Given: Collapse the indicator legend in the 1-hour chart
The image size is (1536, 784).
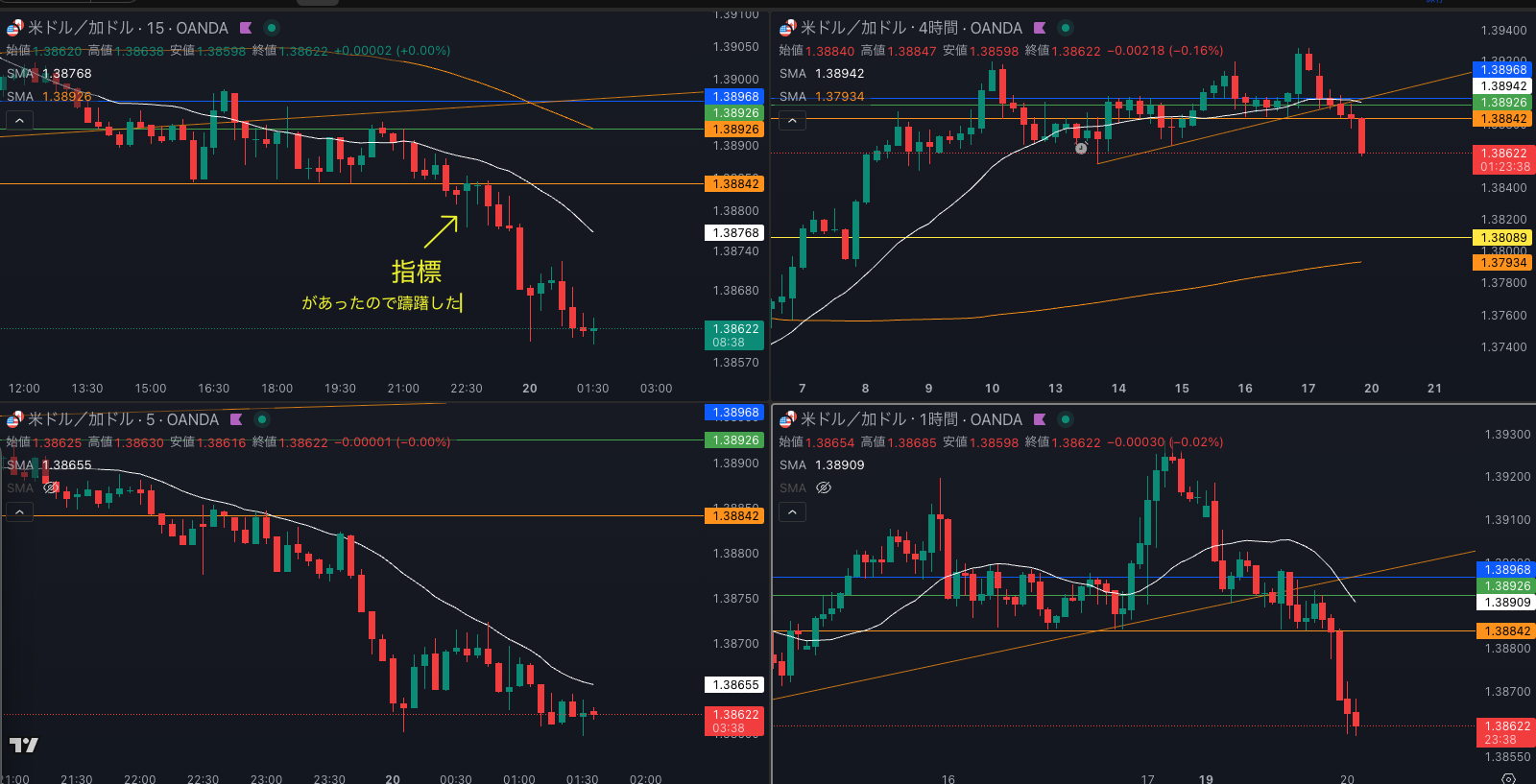Looking at the screenshot, I should [x=792, y=511].
